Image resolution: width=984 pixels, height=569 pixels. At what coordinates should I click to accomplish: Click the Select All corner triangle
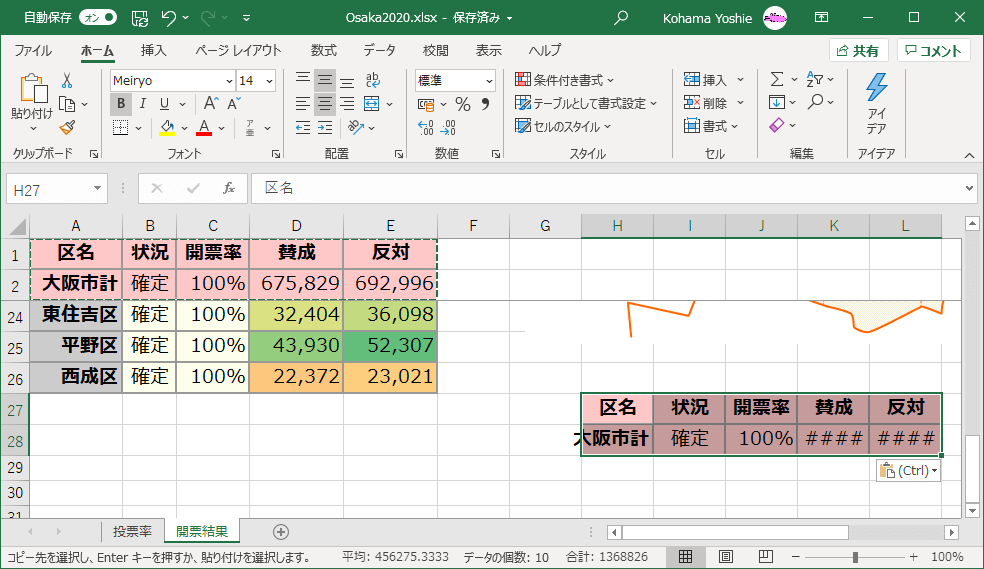[17, 226]
